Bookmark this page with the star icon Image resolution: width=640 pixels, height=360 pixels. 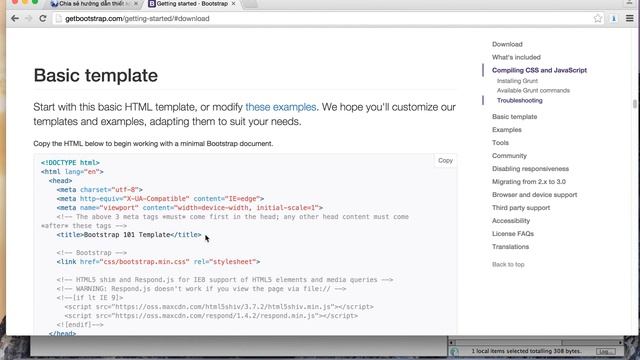598,18
